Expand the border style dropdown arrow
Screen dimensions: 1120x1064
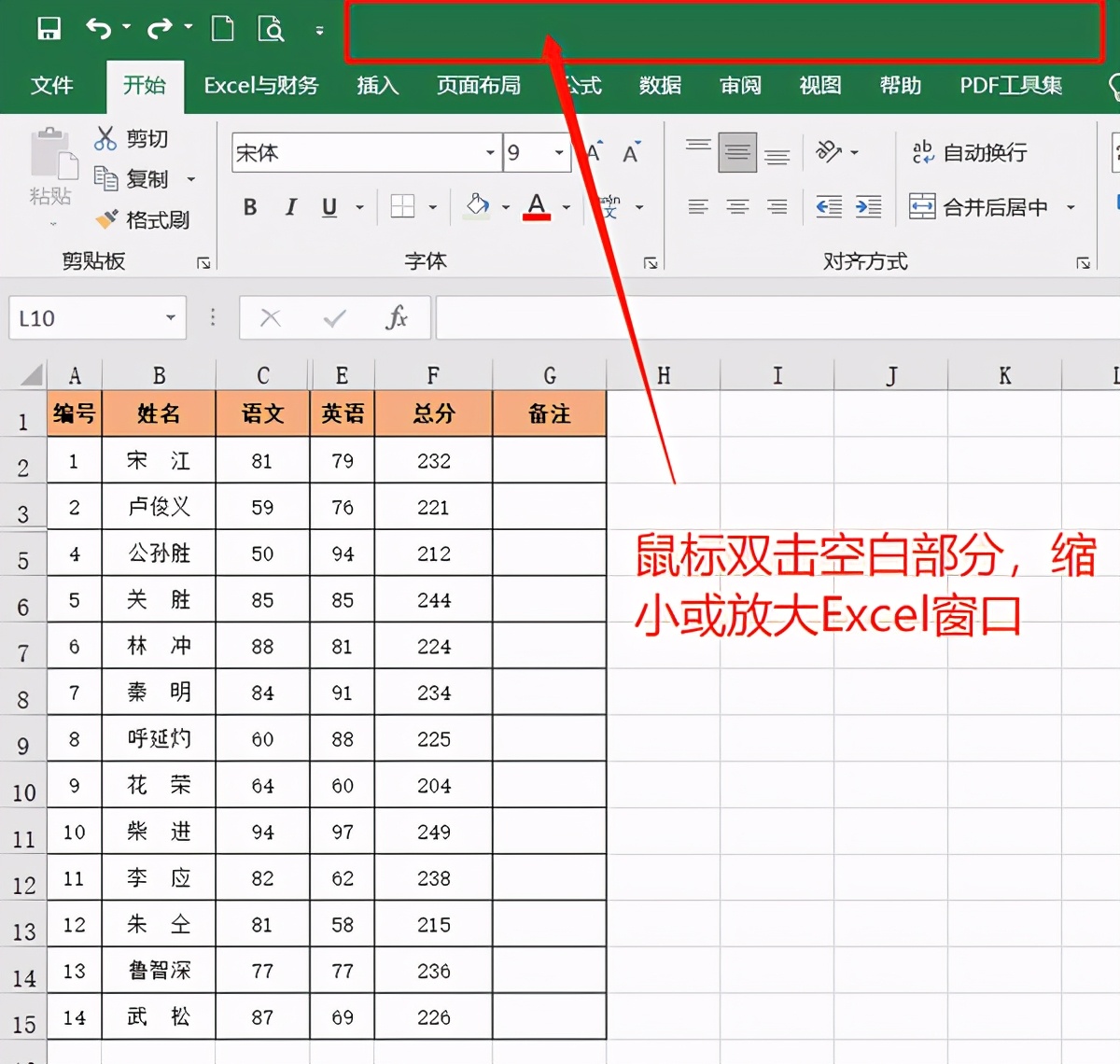pyautogui.click(x=431, y=207)
